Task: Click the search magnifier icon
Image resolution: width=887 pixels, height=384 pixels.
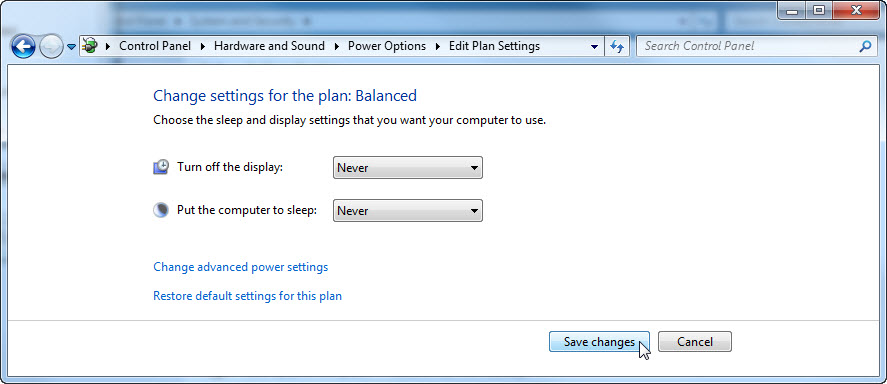Action: pos(865,46)
